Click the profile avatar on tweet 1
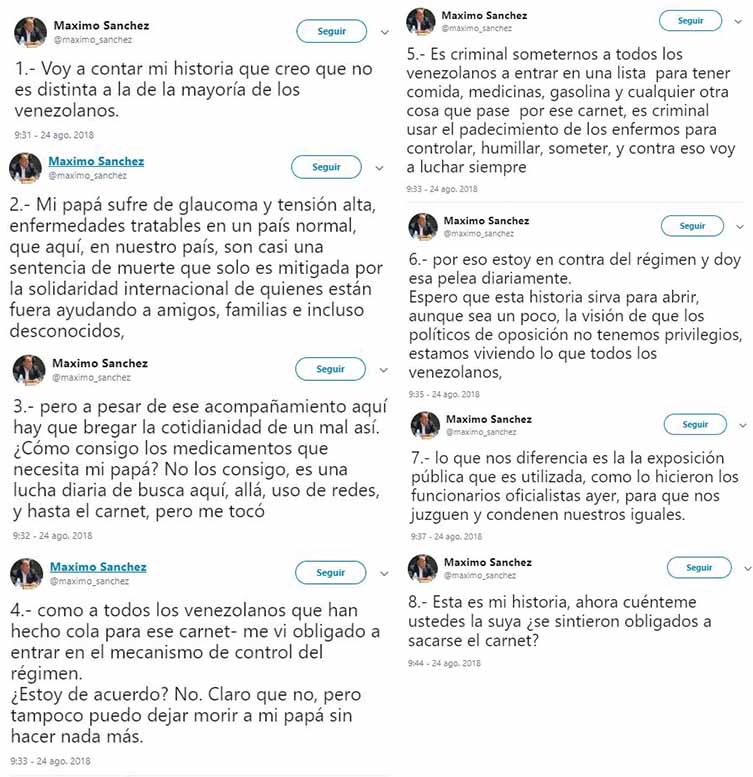The image size is (753, 777). coord(30,32)
